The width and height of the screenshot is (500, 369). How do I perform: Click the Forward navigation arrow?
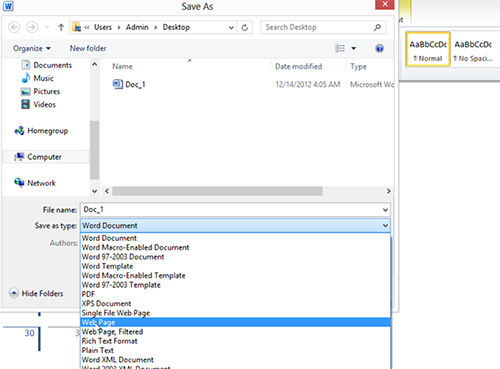32,27
